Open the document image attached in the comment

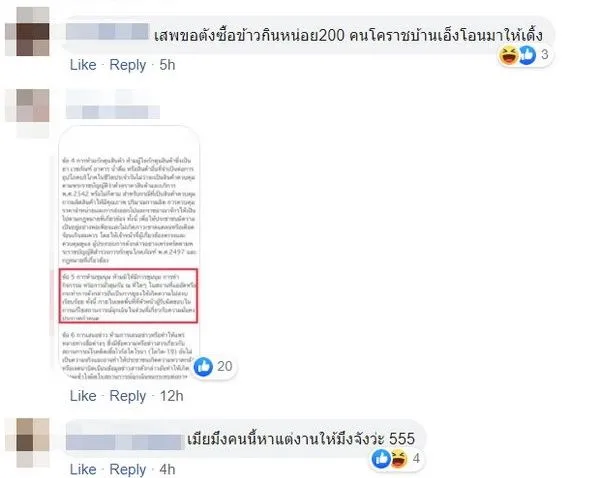(x=129, y=253)
